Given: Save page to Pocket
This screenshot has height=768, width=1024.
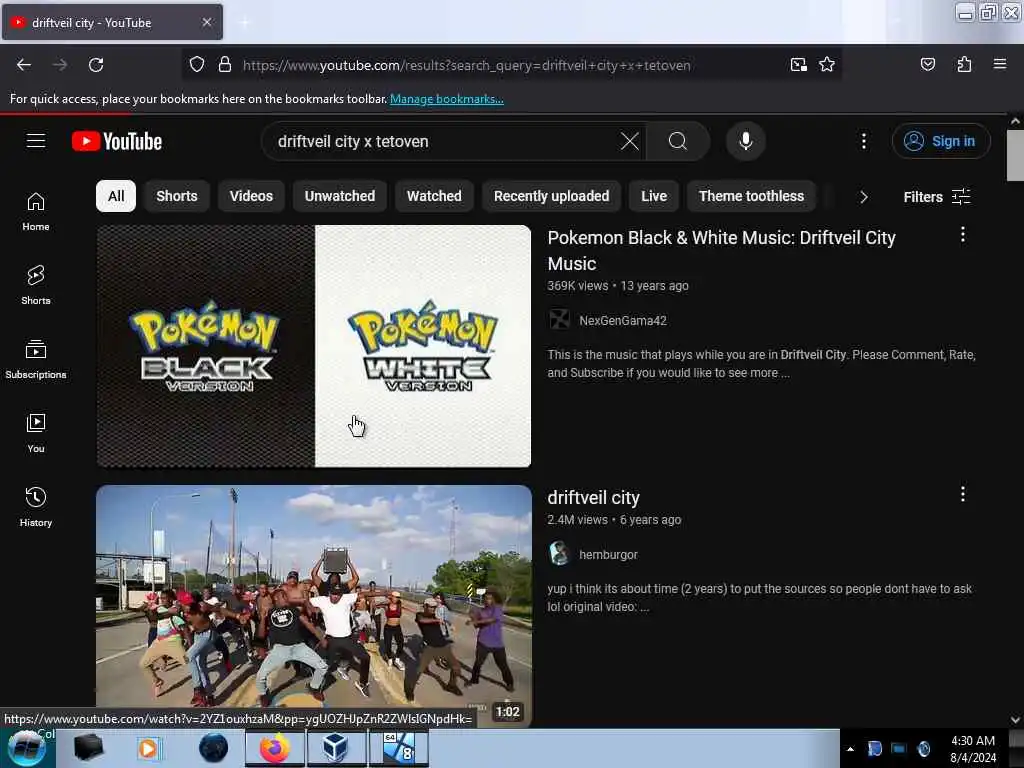Looking at the screenshot, I should pyautogui.click(x=927, y=64).
